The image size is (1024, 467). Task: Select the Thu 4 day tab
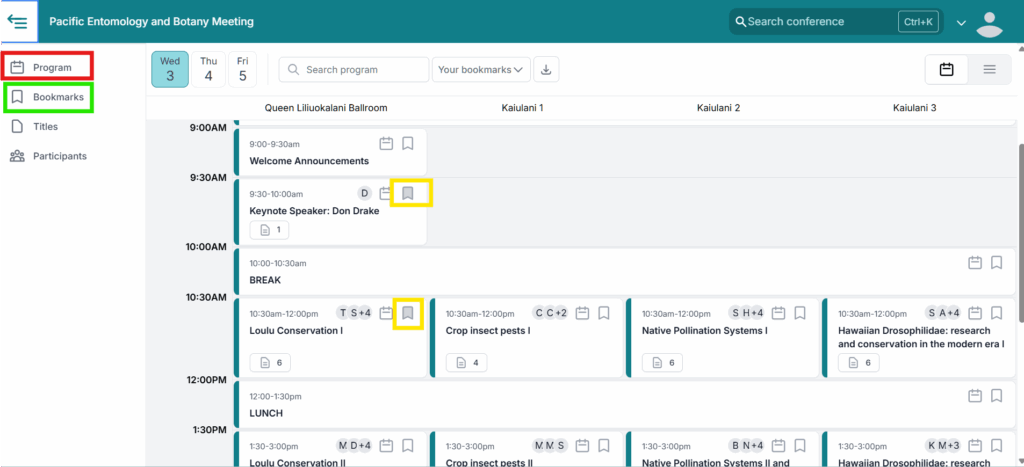(x=208, y=69)
